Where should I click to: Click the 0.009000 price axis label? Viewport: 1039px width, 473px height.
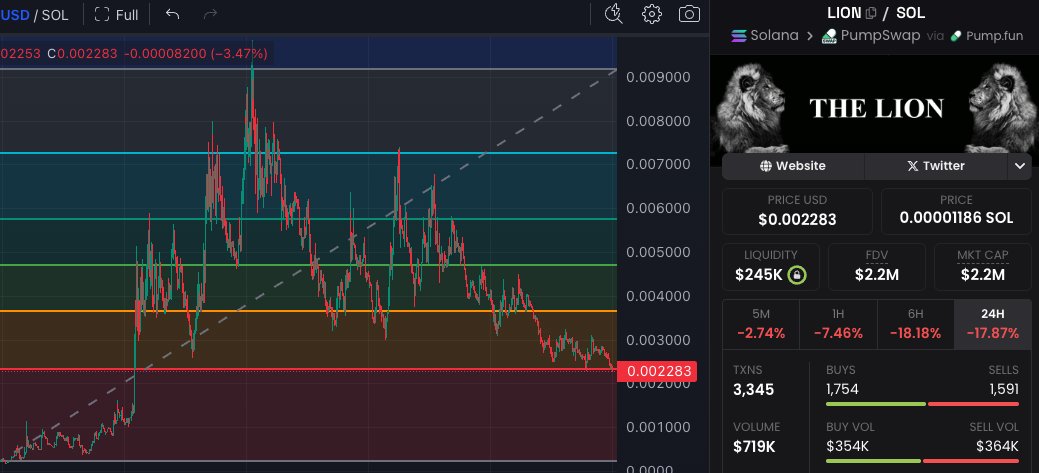658,78
